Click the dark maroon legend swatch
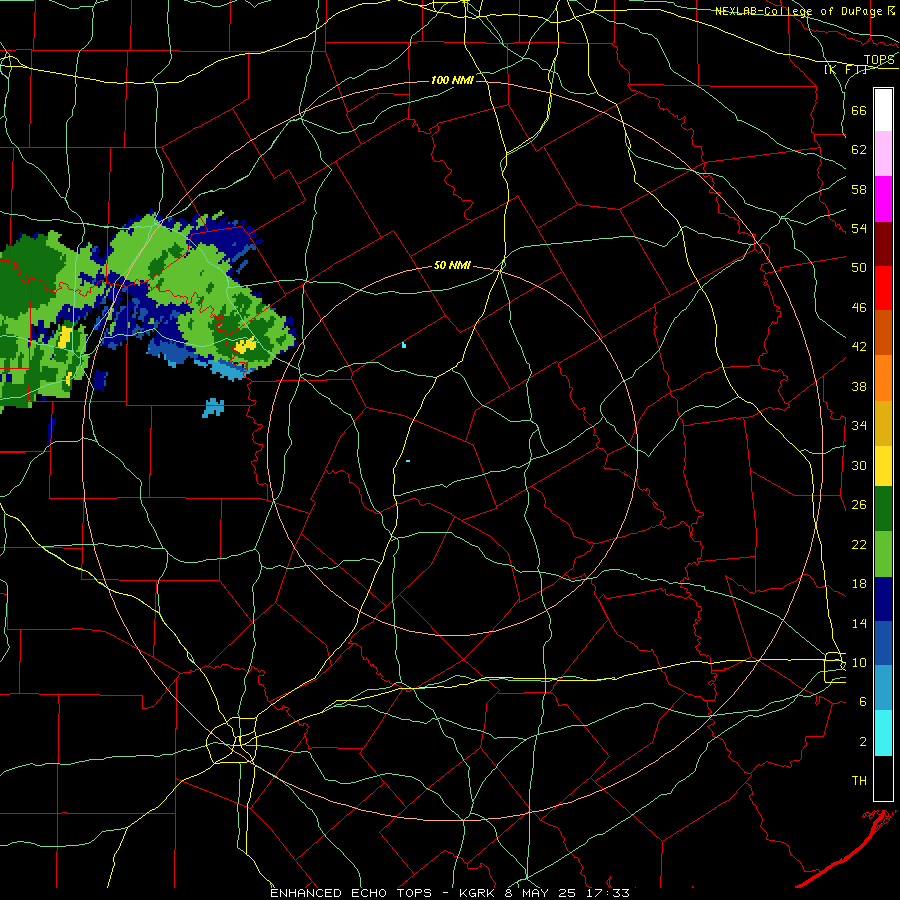 pos(883,245)
